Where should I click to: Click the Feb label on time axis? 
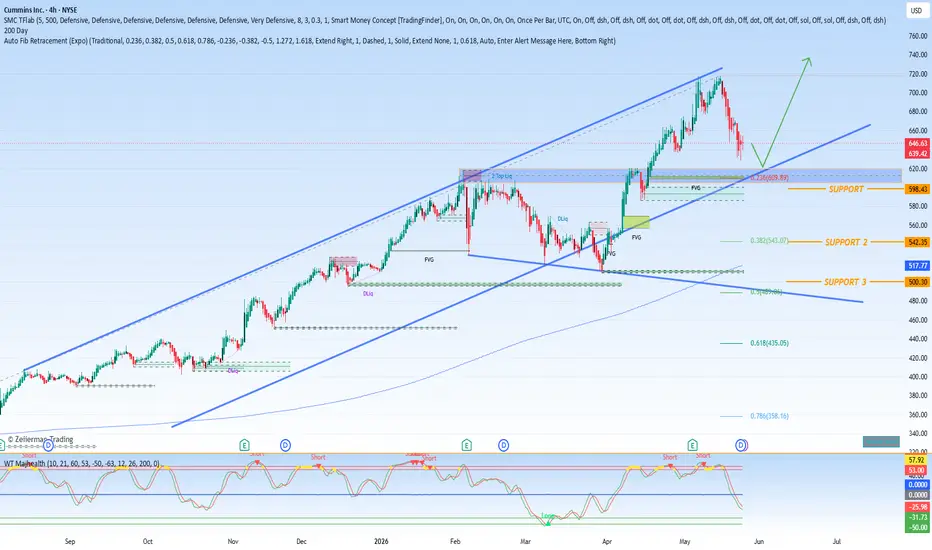pyautogui.click(x=455, y=542)
